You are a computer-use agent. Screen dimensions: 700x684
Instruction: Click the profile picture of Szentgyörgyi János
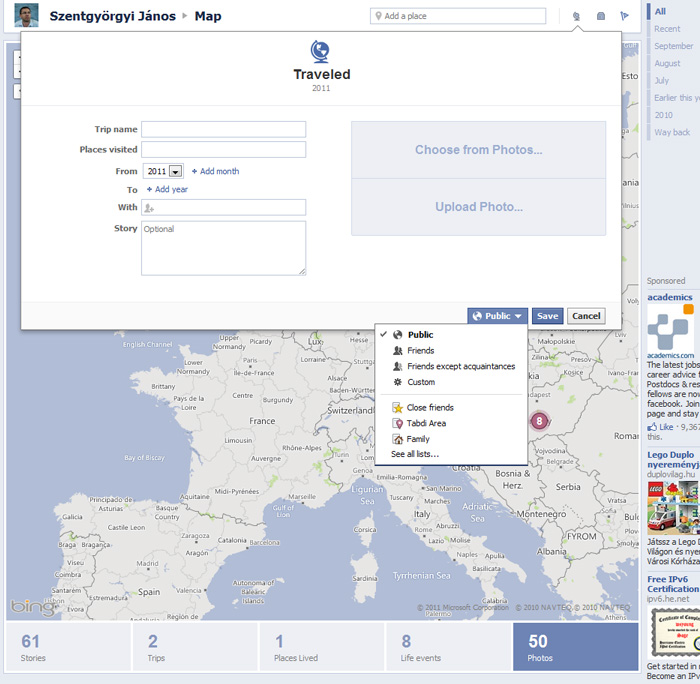(26, 15)
